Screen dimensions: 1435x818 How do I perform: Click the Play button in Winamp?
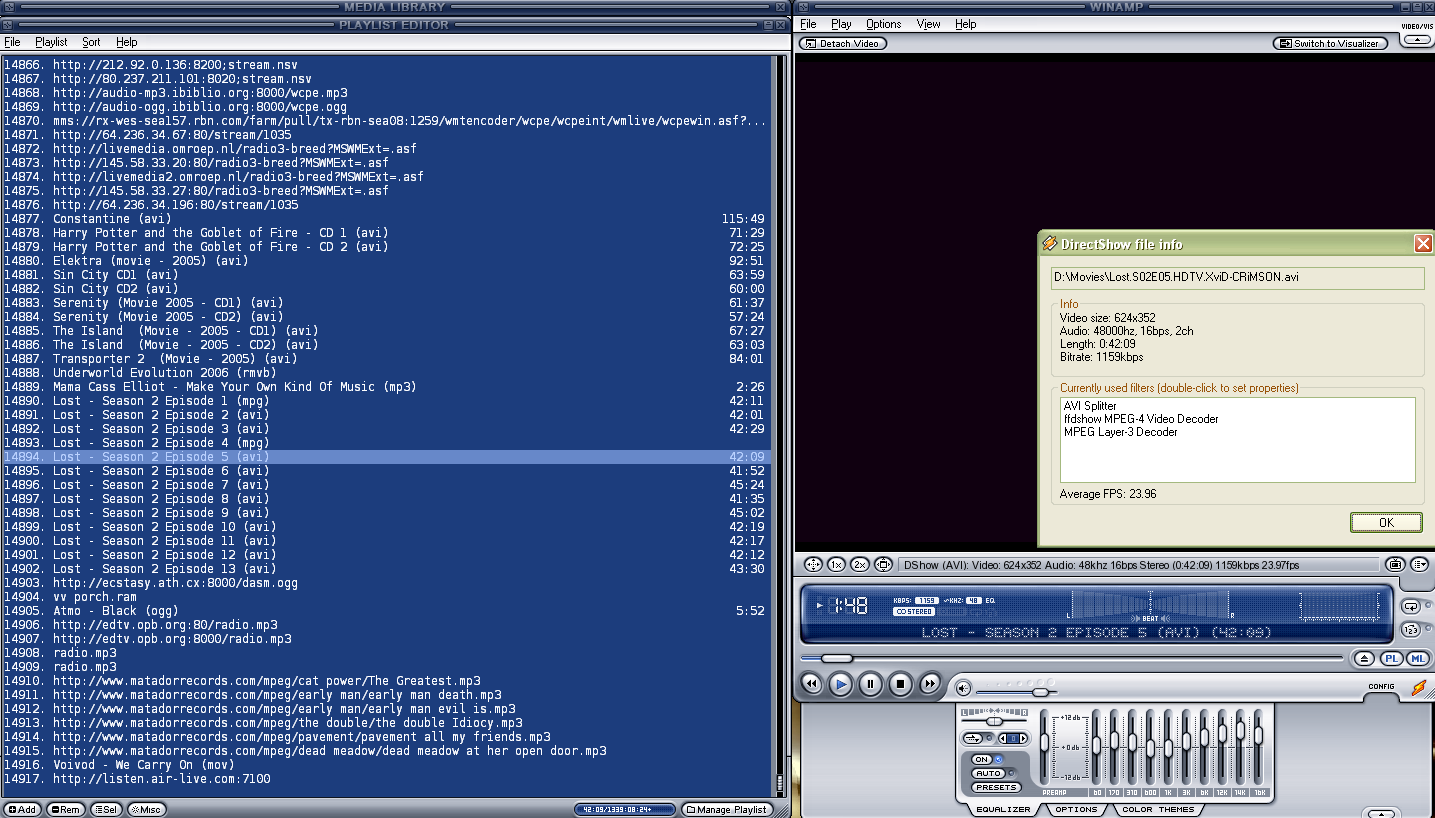pyautogui.click(x=841, y=684)
